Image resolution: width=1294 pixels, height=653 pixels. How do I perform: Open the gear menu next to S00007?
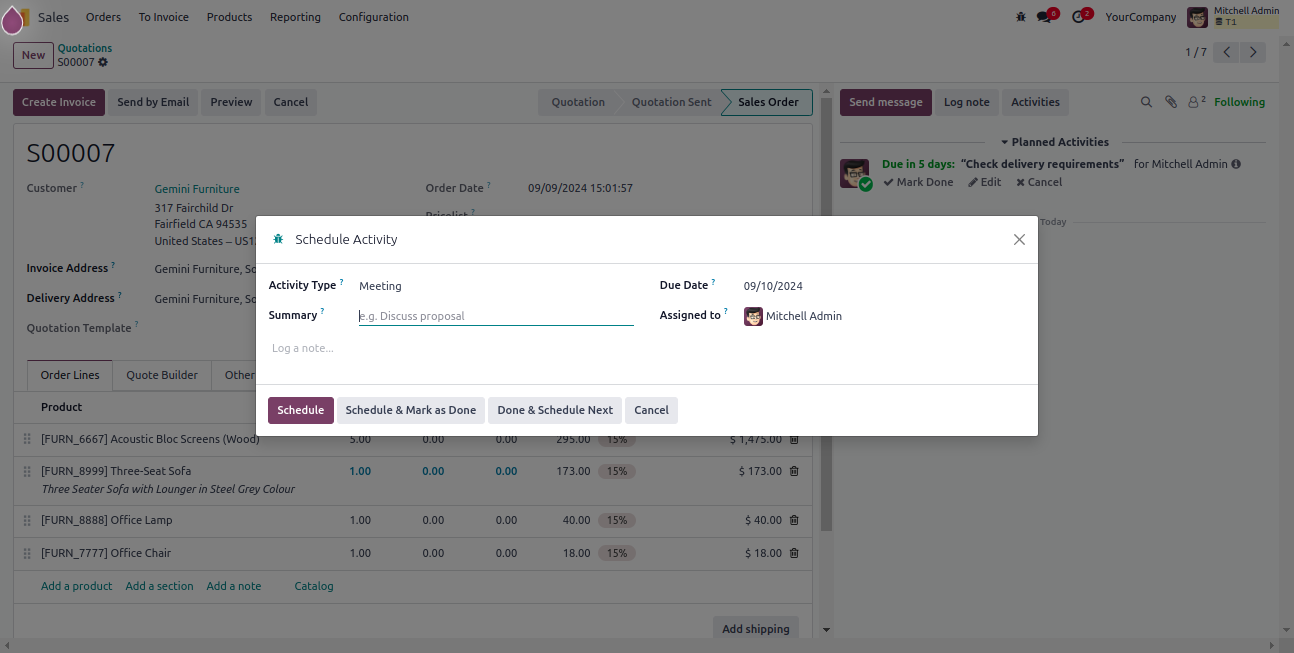pos(103,62)
